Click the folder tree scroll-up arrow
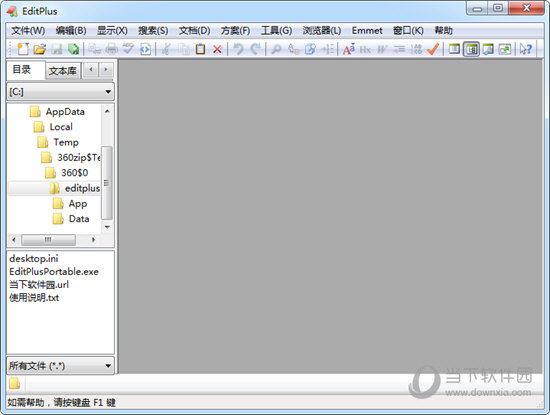 tap(107, 111)
